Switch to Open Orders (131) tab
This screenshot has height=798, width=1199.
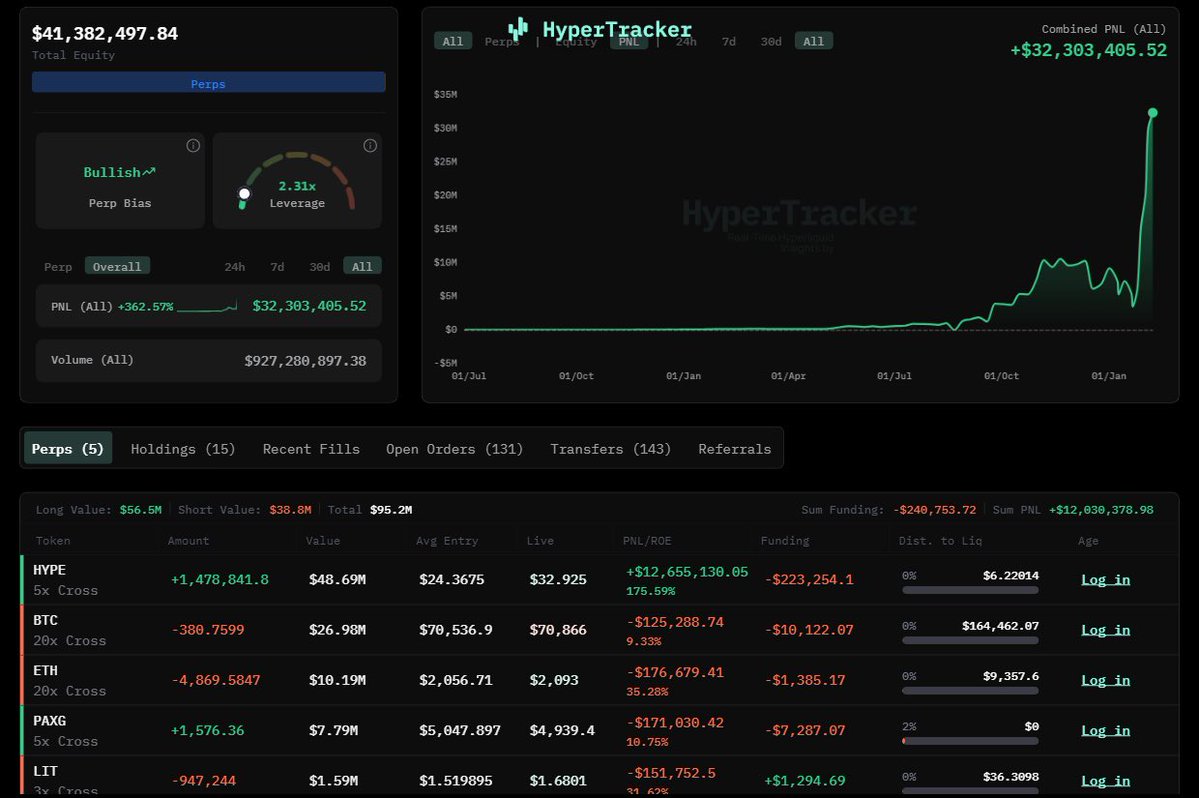pyautogui.click(x=454, y=449)
